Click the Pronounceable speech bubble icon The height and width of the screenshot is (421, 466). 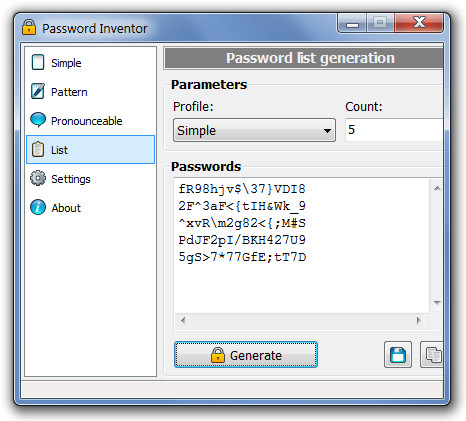pyautogui.click(x=38, y=120)
